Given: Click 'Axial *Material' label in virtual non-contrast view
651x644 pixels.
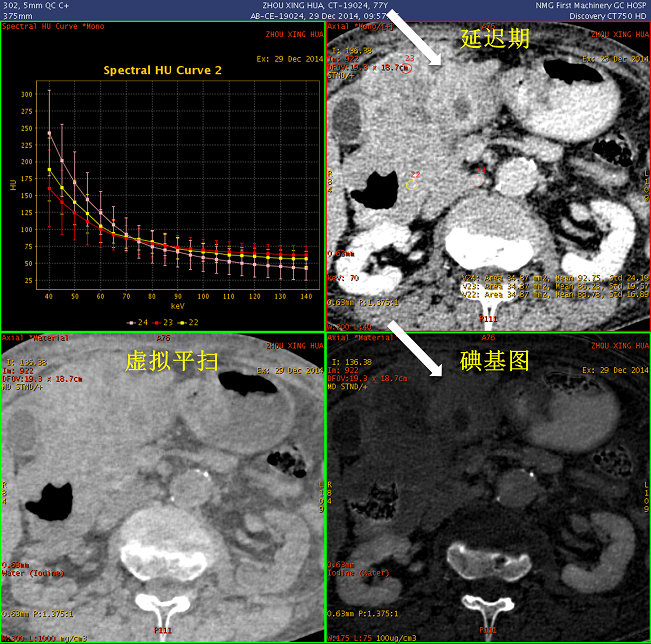Looking at the screenshot, I should point(32,337).
